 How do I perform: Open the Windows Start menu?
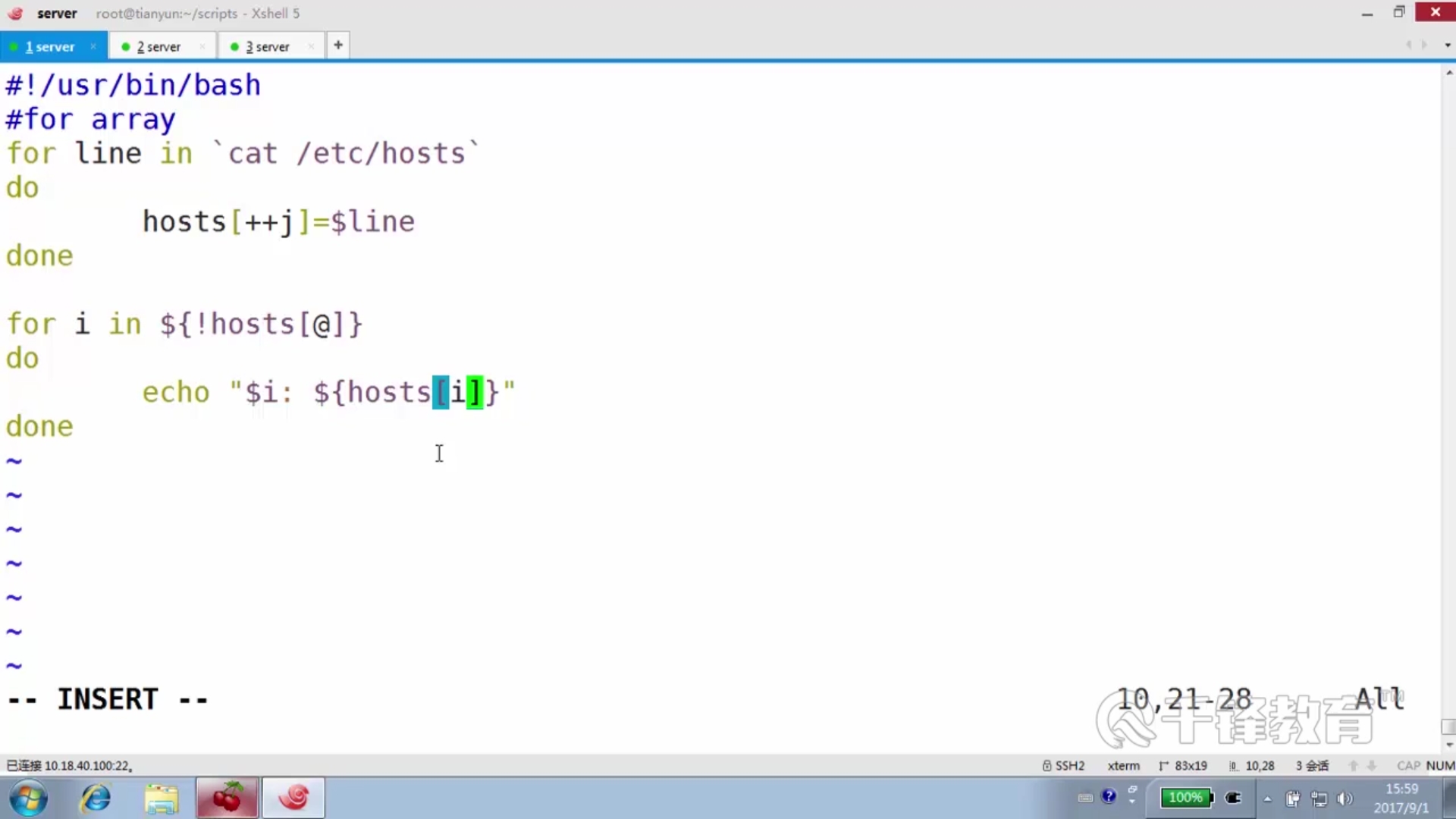[x=28, y=798]
